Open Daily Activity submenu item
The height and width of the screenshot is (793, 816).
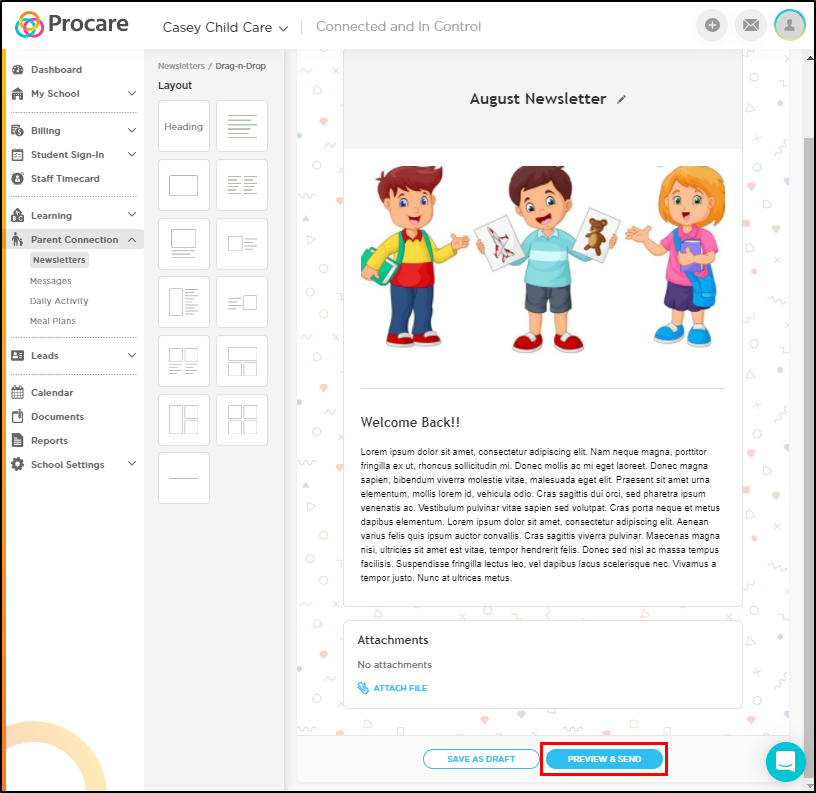click(x=59, y=301)
